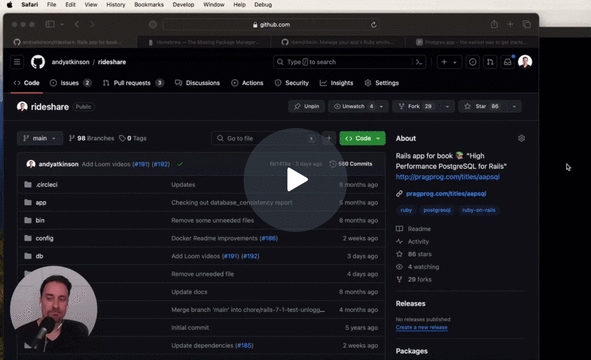Viewport: 591px width, 360px height.
Task: Play the video with the center play button
Action: click(x=295, y=180)
